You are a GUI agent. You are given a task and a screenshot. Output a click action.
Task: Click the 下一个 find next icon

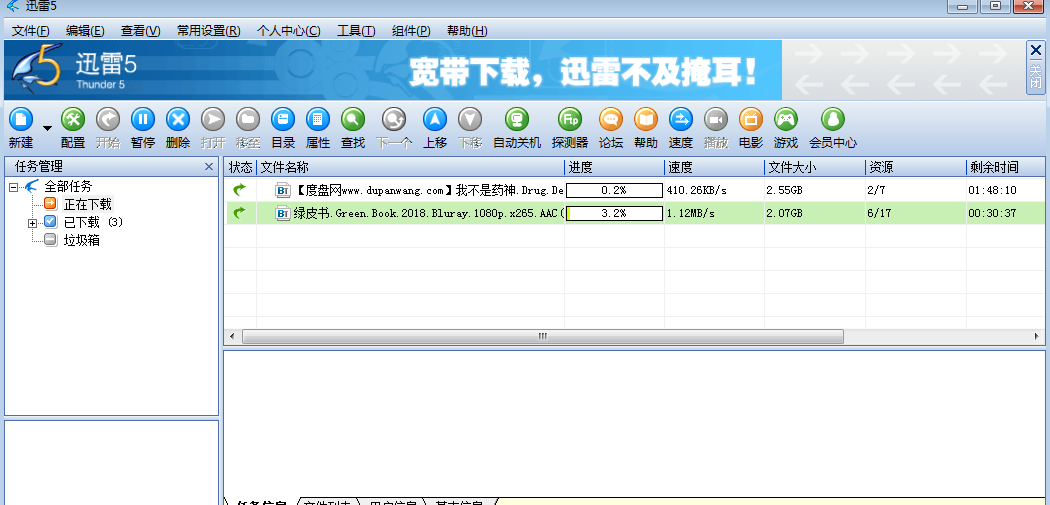pyautogui.click(x=394, y=121)
